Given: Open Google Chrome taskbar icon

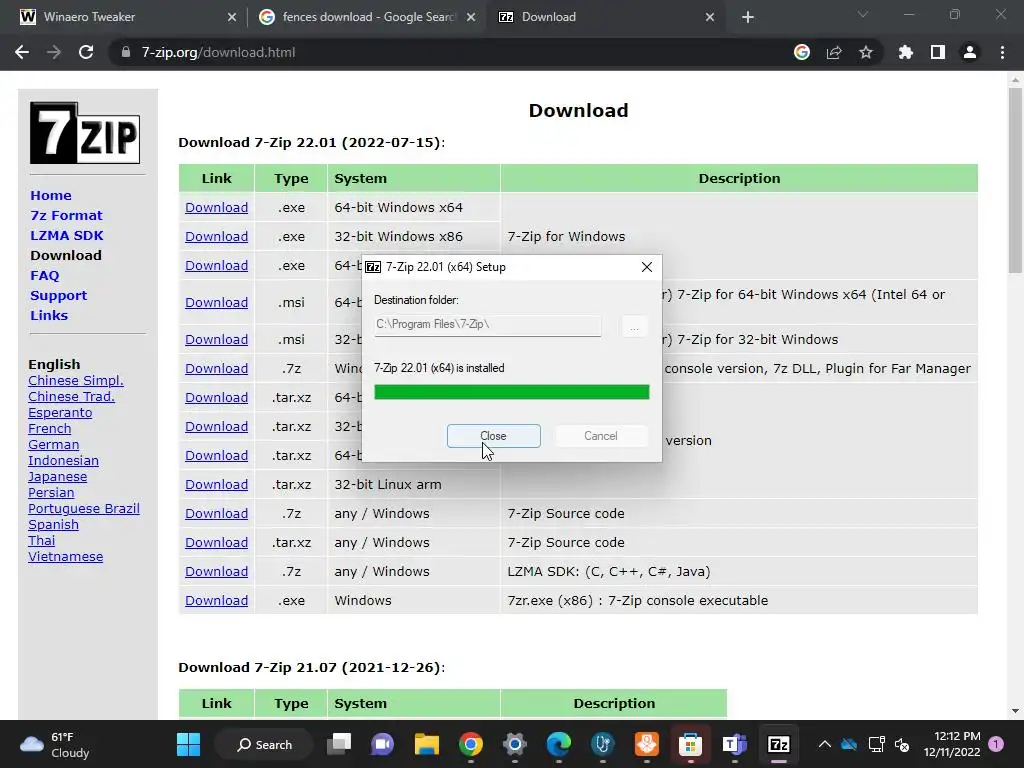Looking at the screenshot, I should [x=471, y=744].
